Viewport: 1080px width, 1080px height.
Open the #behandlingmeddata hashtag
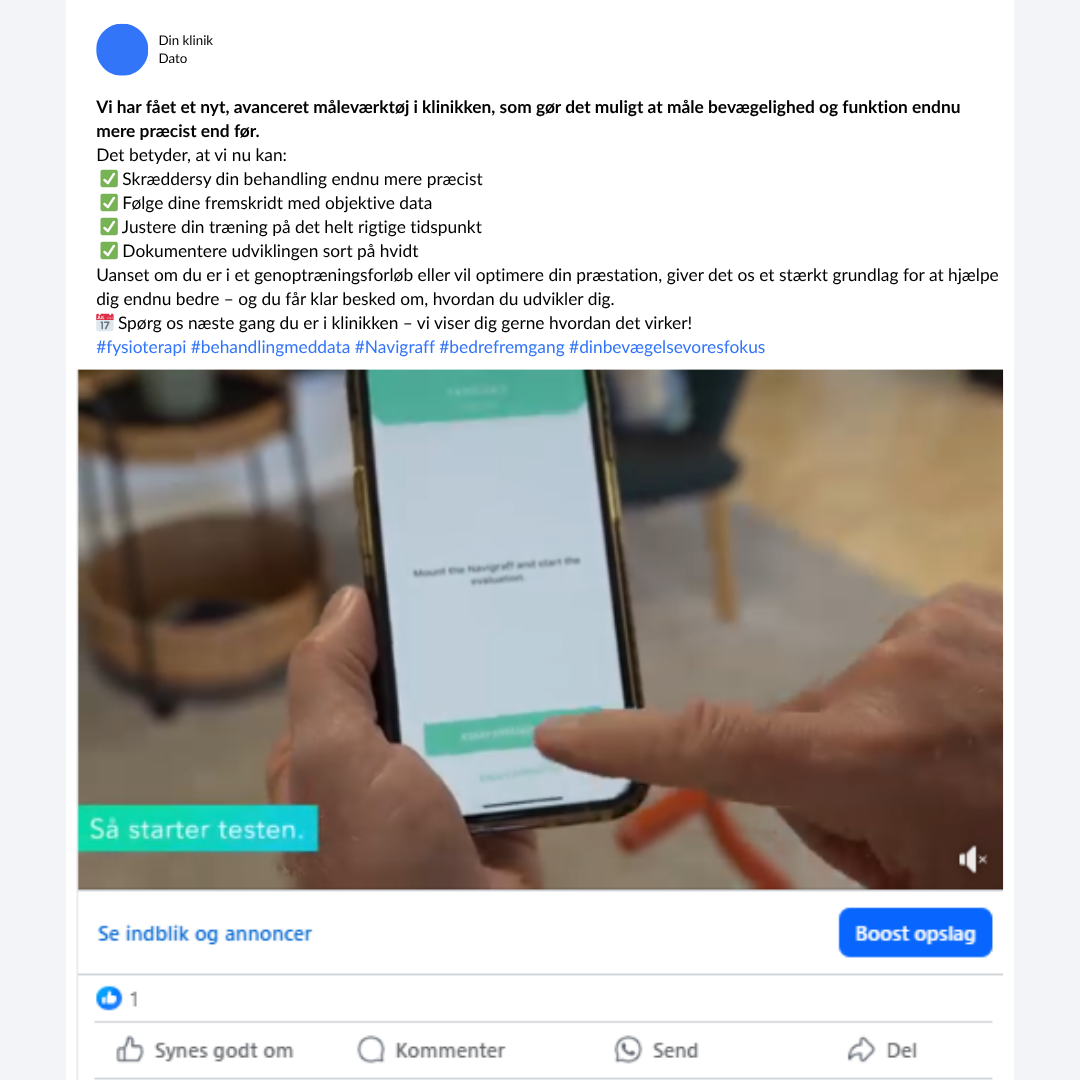[271, 346]
